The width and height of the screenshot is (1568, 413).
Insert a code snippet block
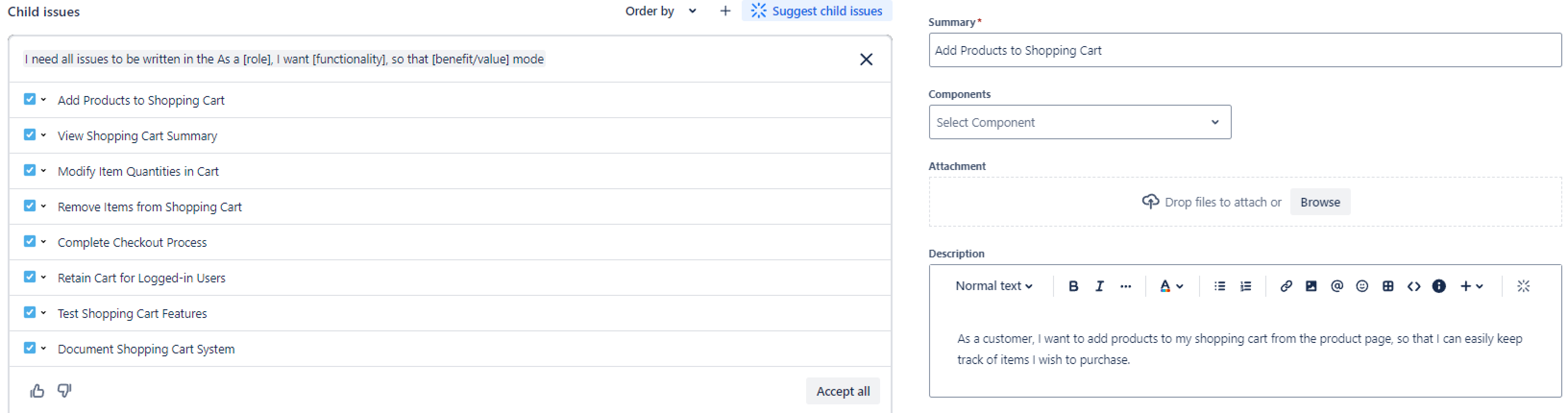tap(1413, 286)
